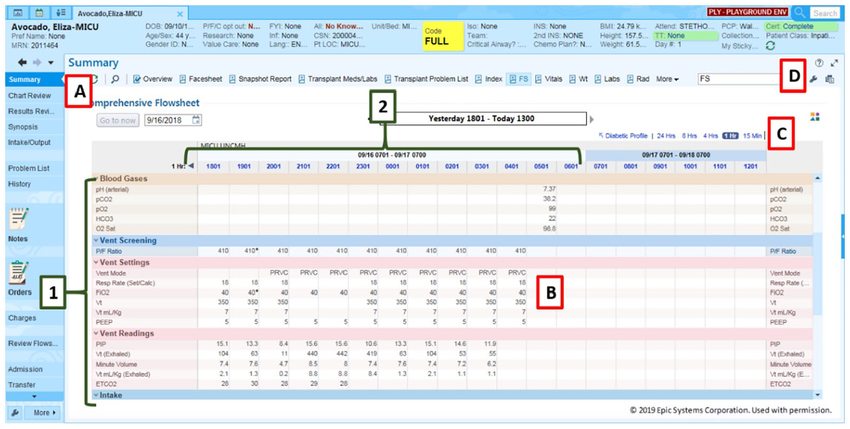Switch interval to 24 Hrs

tap(665, 136)
